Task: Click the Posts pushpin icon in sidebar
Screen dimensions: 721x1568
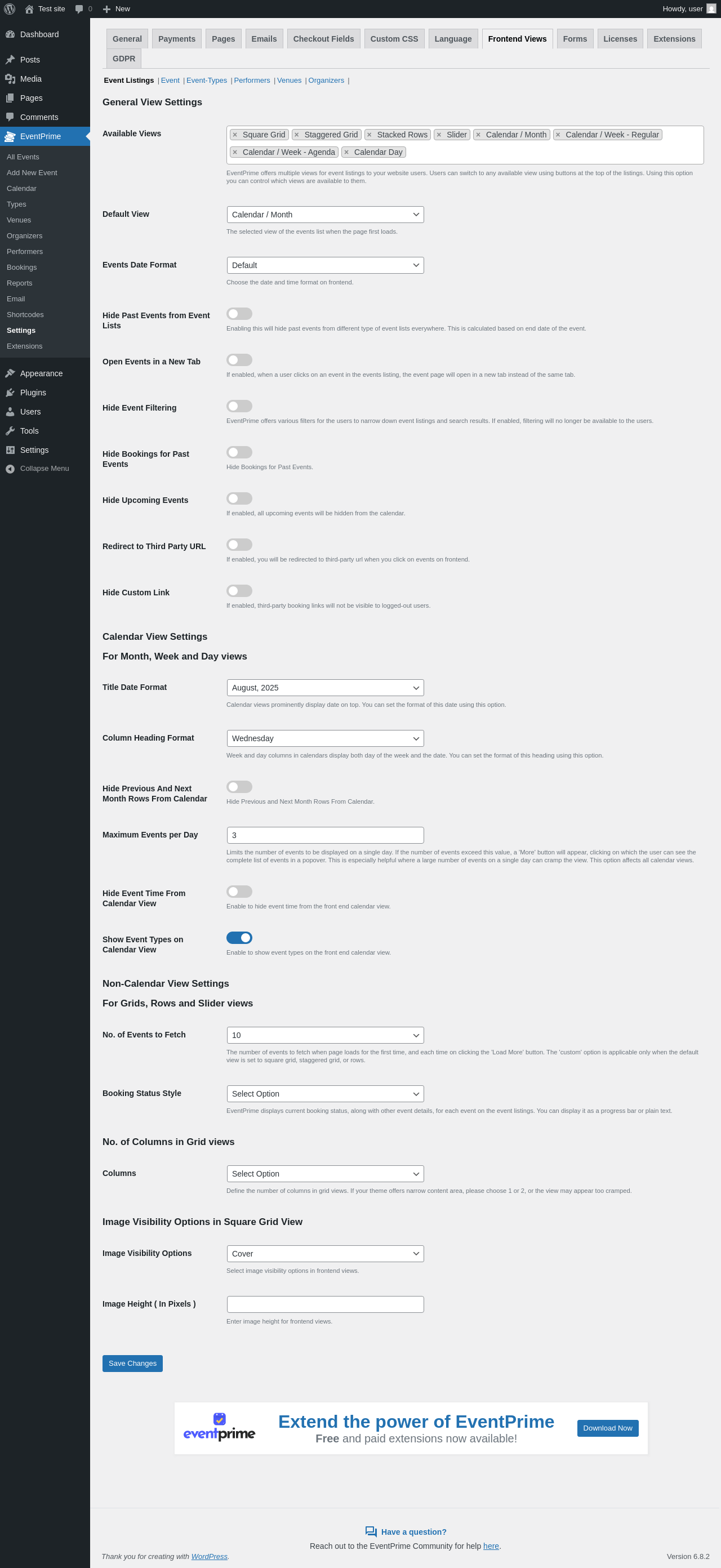Action: point(10,60)
